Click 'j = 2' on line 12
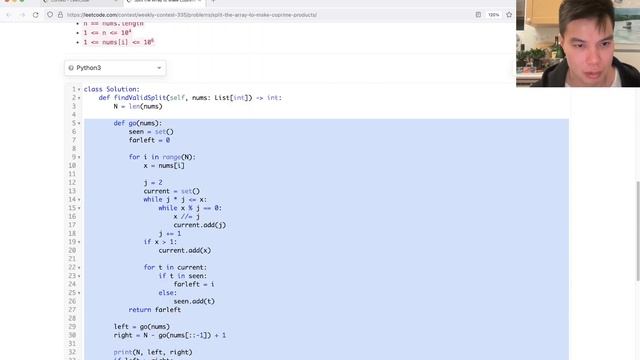The width and height of the screenshot is (640, 360). tap(153, 182)
